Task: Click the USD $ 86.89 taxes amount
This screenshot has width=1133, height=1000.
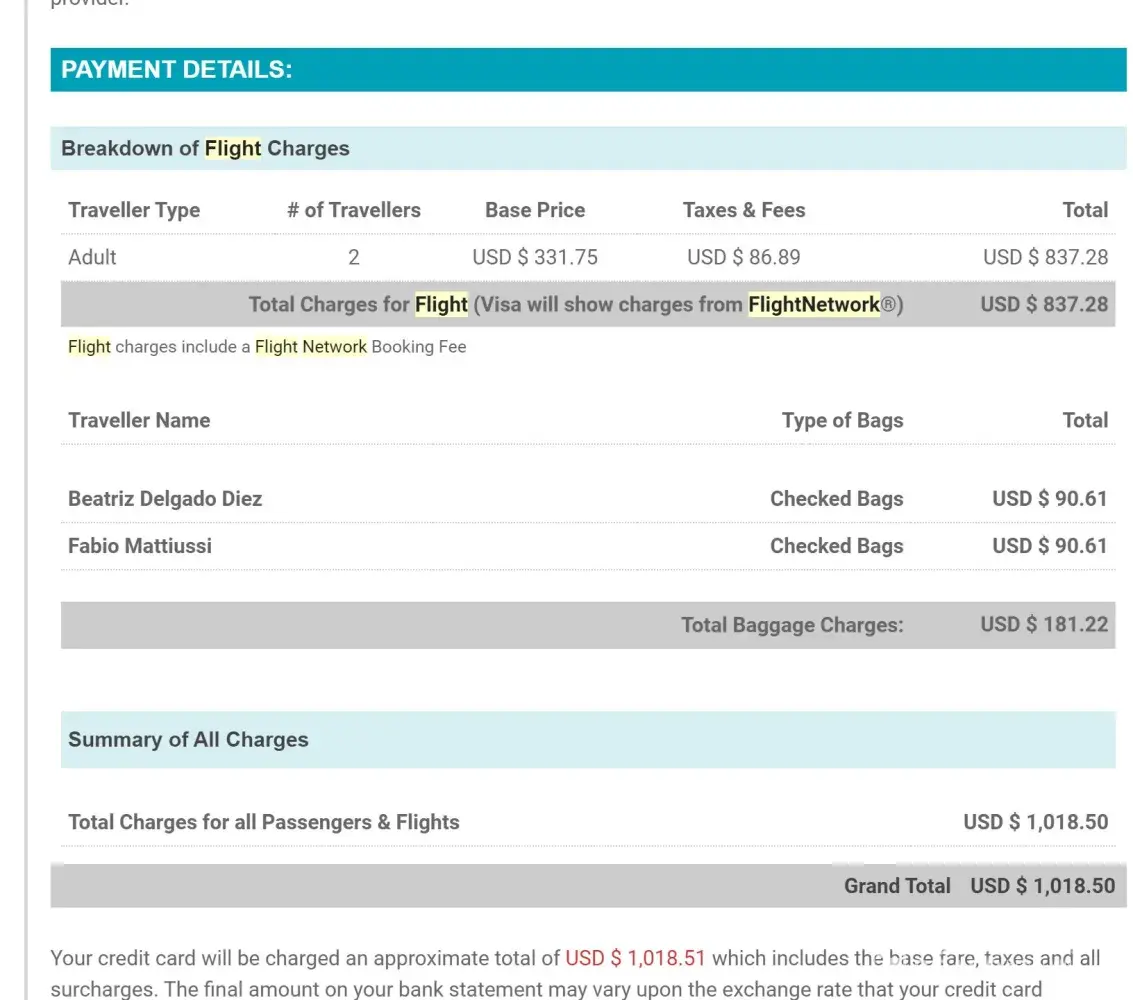Action: pyautogui.click(x=743, y=257)
